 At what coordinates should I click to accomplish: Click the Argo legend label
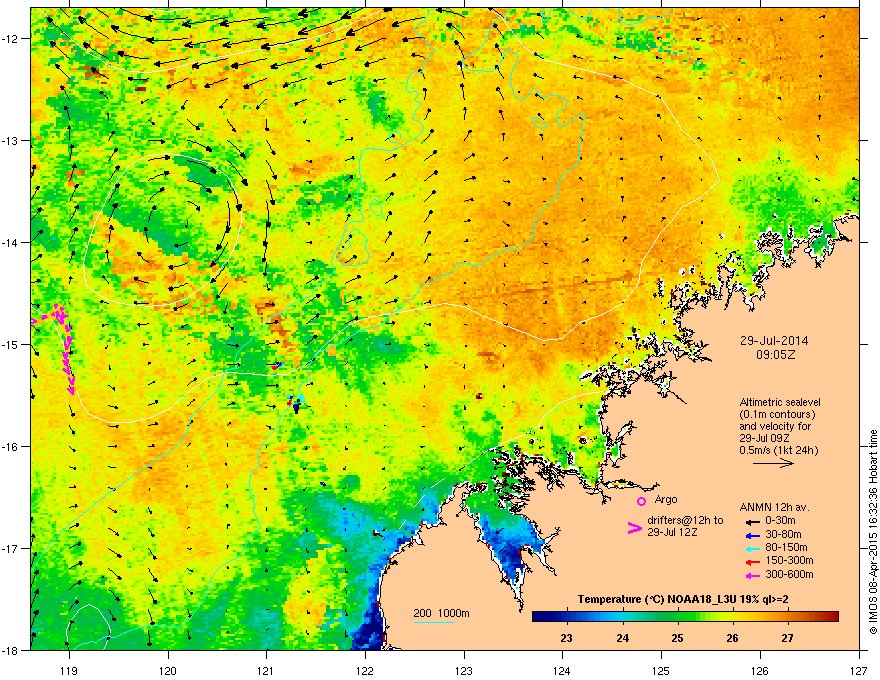coord(666,499)
